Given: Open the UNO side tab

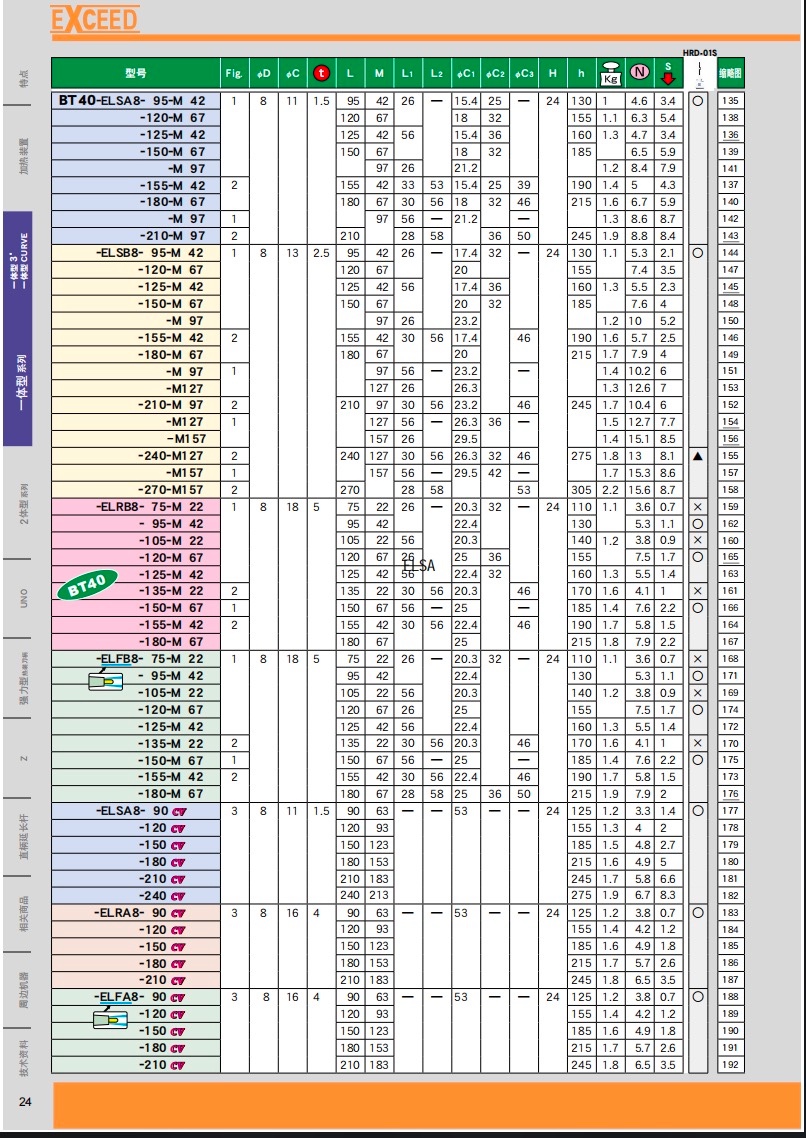Looking at the screenshot, I should pos(24,597).
